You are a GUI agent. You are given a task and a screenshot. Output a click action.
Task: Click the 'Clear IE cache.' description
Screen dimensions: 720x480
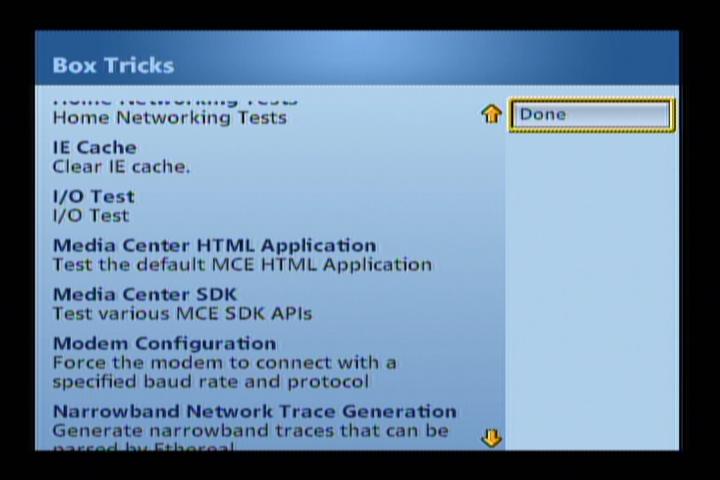click(120, 166)
